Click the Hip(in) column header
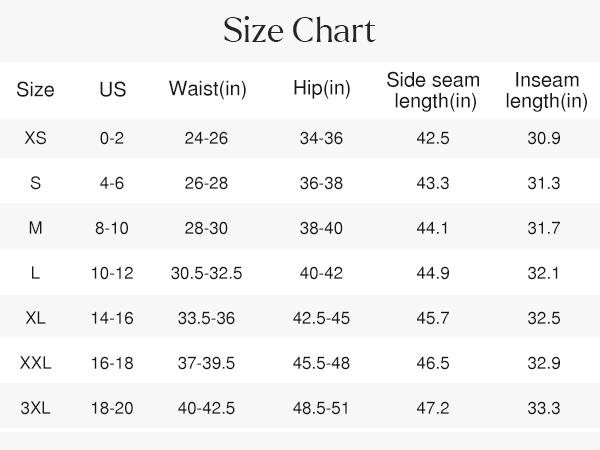The image size is (600, 450). pos(321,88)
